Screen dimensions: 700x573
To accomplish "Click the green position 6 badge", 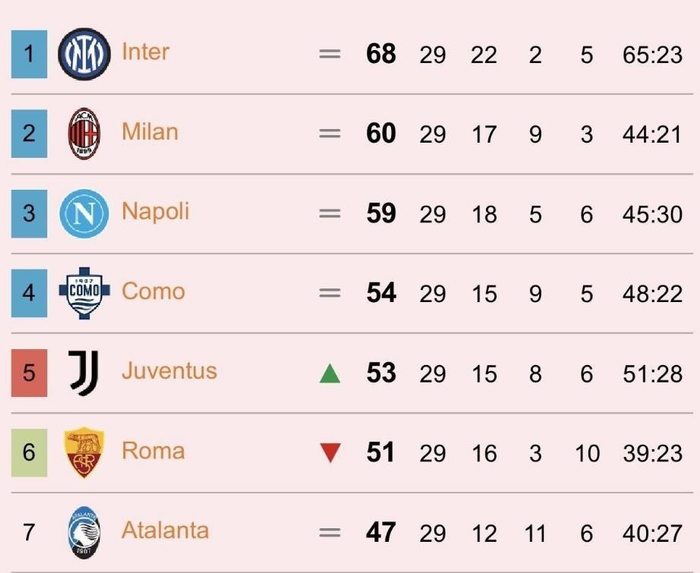I will (29, 452).
